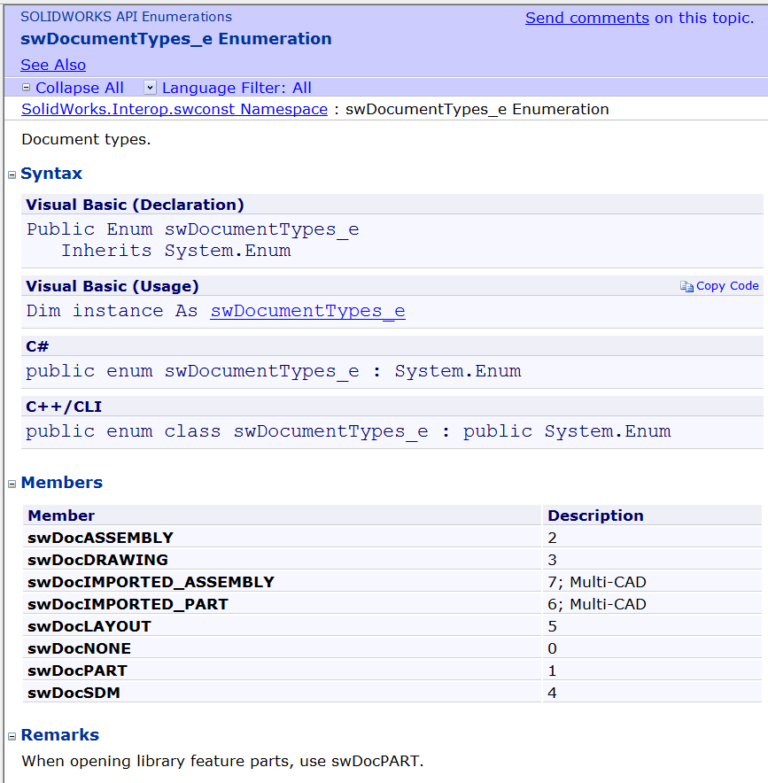This screenshot has width=768, height=783.
Task: Open the Language Filter dropdown arrow
Action: click(x=150, y=88)
